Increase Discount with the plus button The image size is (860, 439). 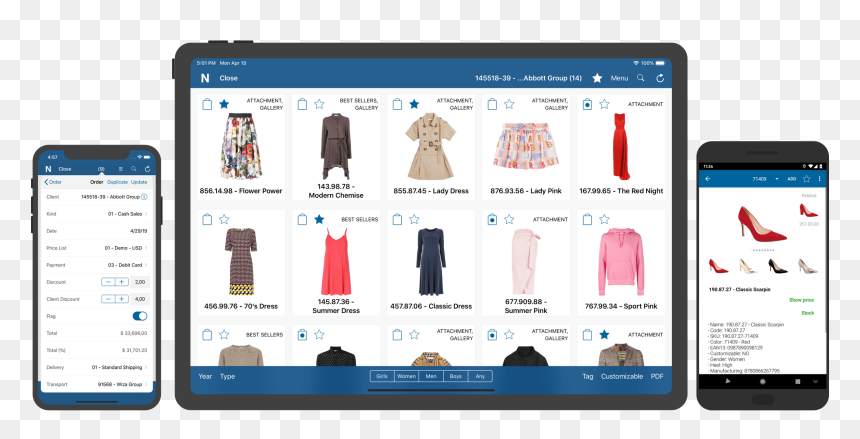click(122, 282)
